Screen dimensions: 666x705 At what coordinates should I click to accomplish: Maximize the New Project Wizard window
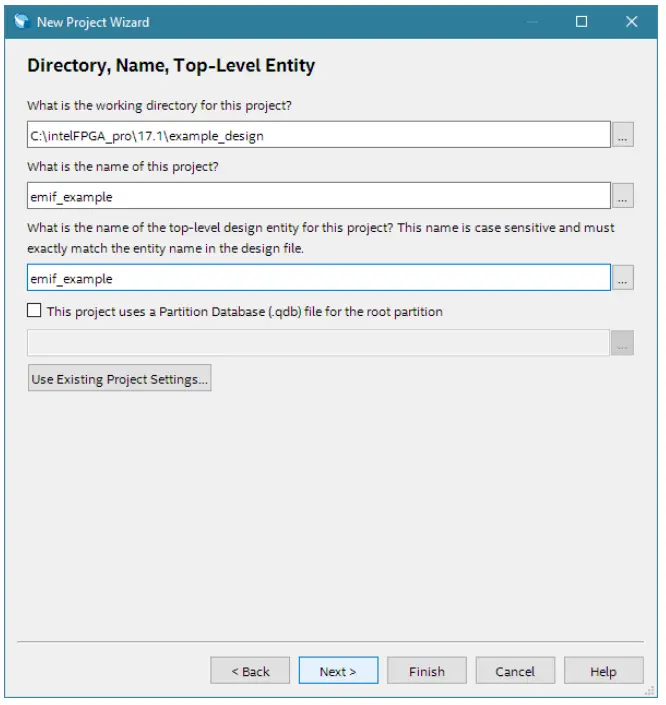coord(582,21)
